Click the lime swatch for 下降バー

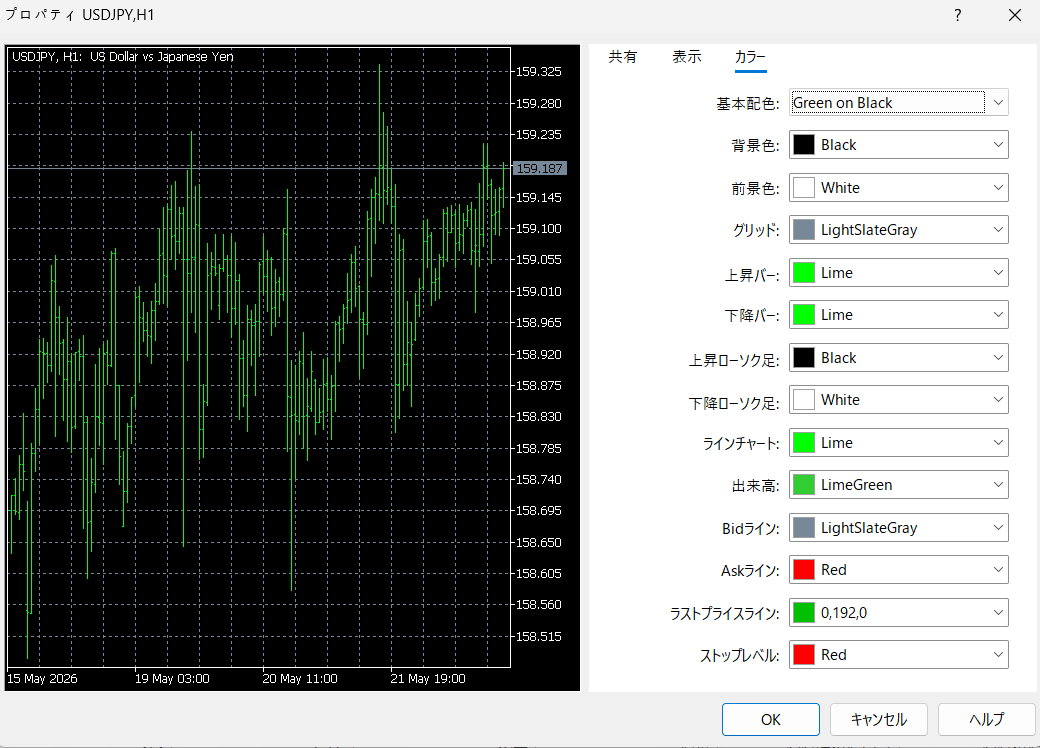(804, 314)
